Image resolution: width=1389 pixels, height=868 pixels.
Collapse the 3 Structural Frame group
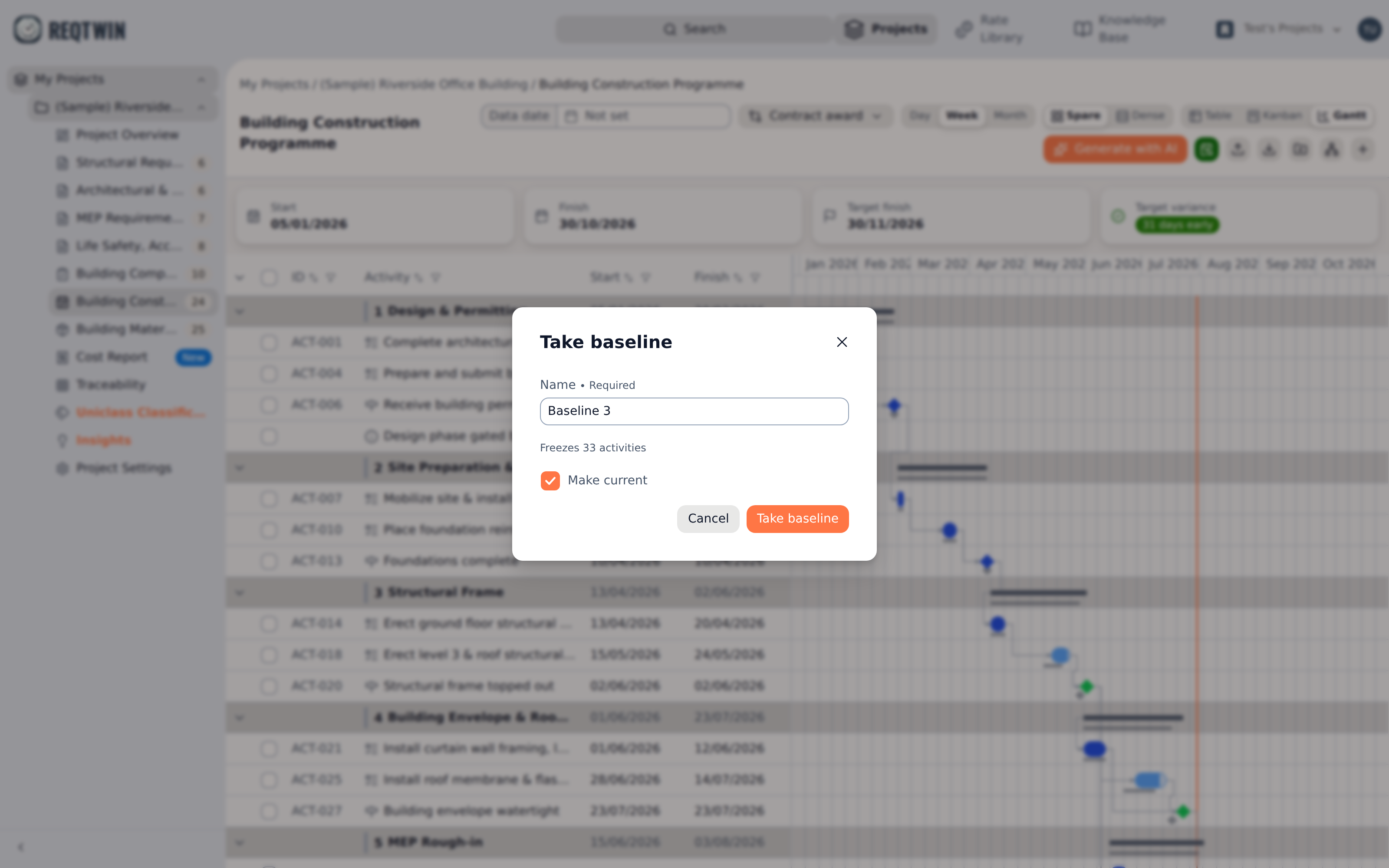(239, 592)
